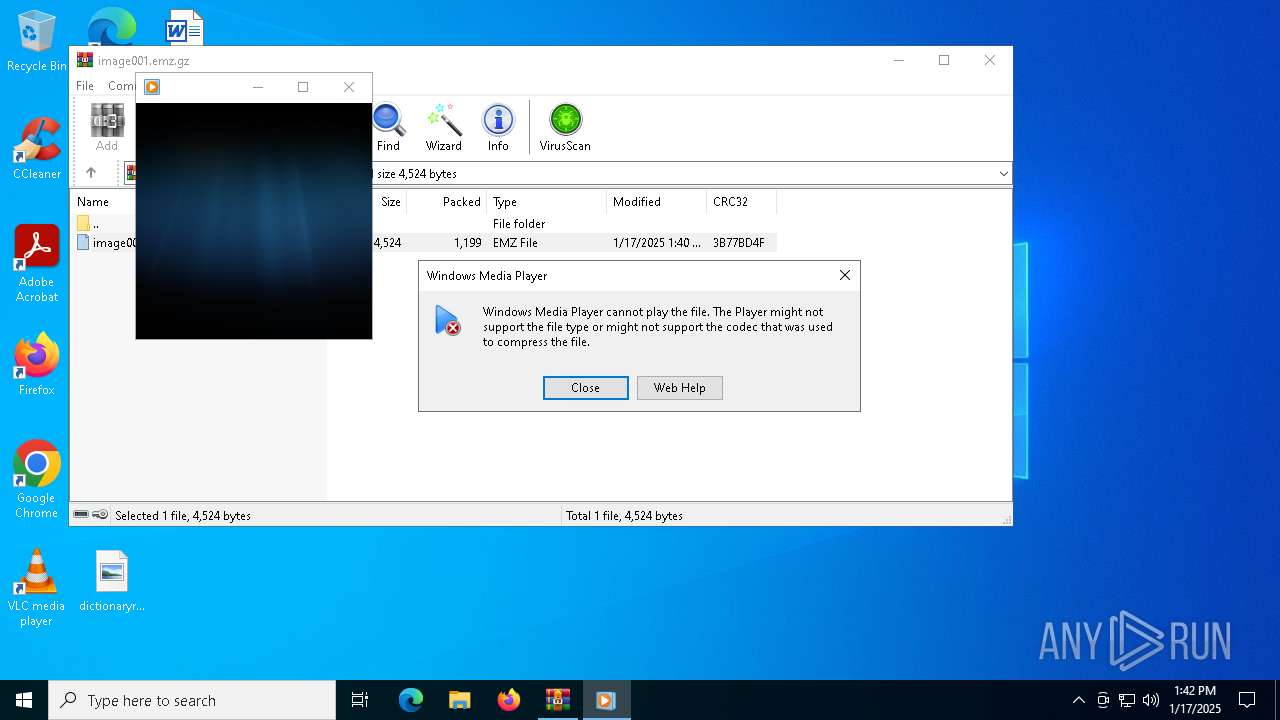The image size is (1280, 720).
Task: Click the CRC32 value 3B77BD4F
Action: pyautogui.click(x=739, y=243)
